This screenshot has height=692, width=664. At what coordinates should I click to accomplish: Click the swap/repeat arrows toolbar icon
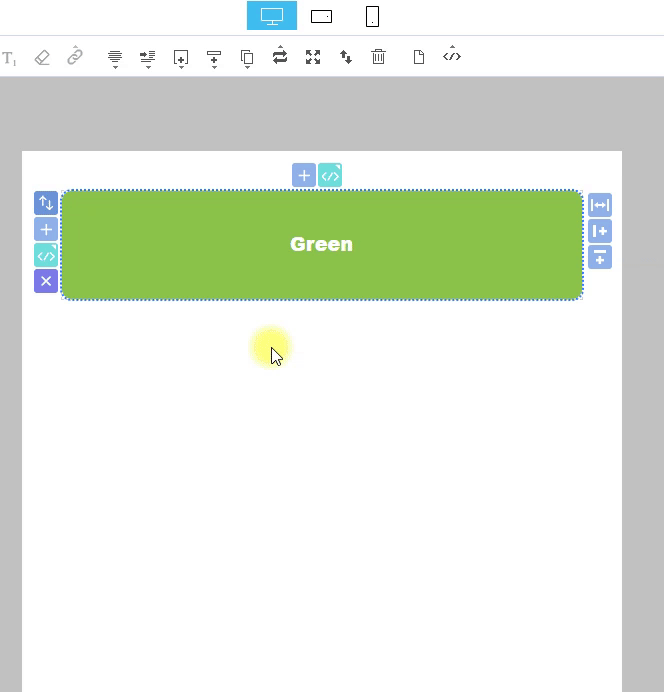click(280, 57)
